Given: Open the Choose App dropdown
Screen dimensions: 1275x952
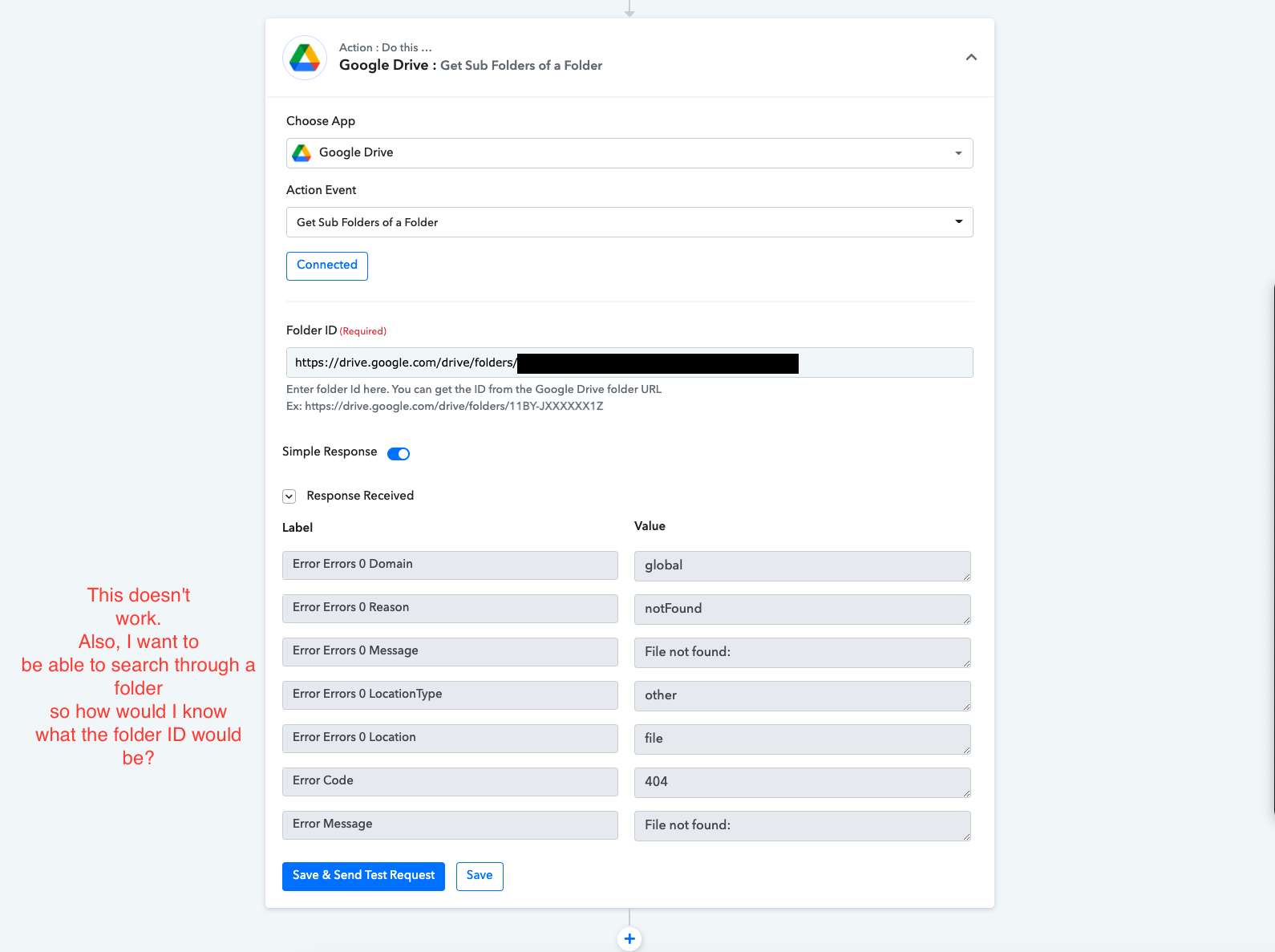Looking at the screenshot, I should coord(629,153).
